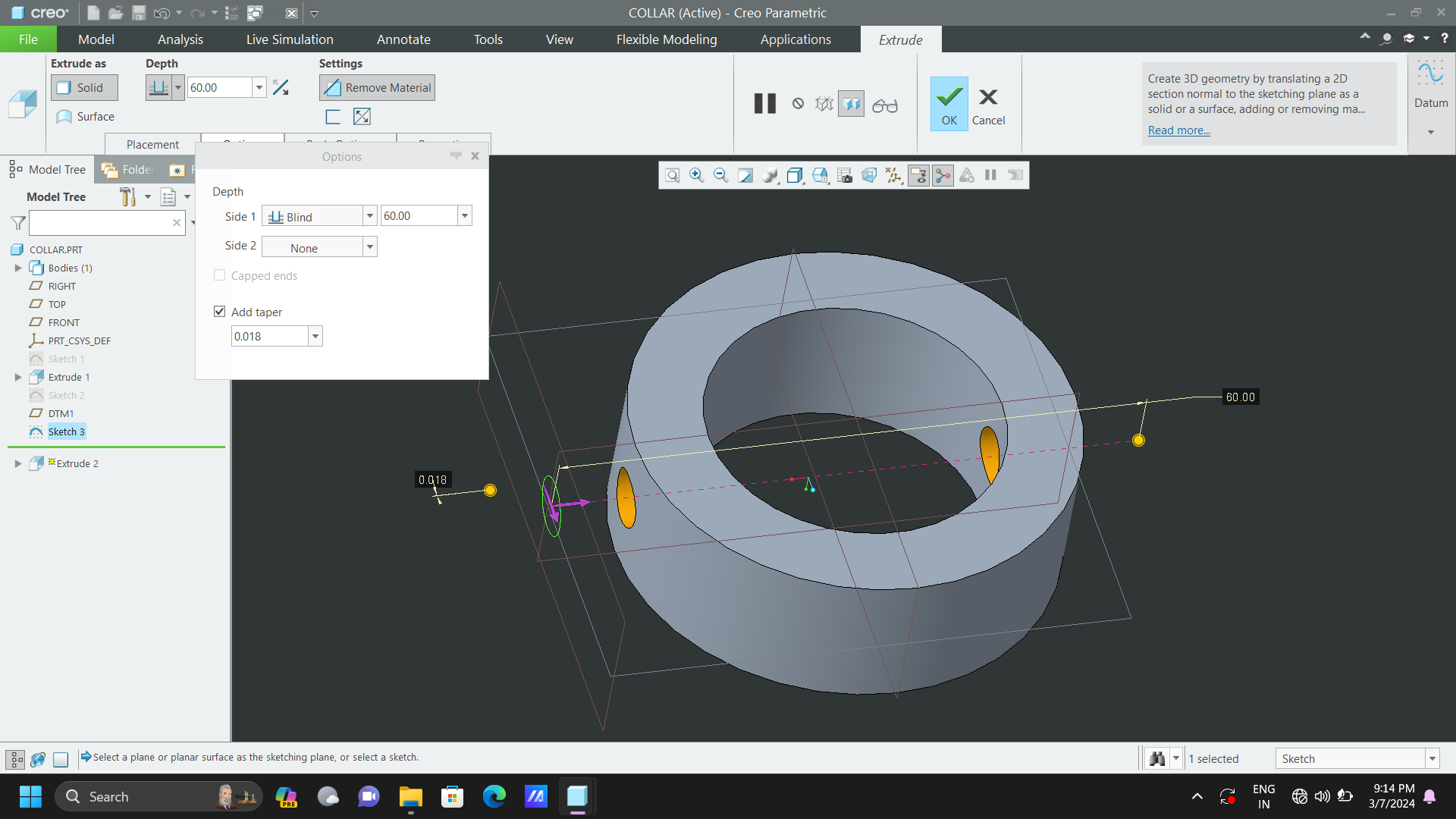Open the Flexible Modeling tab
Viewport: 1456px width, 819px height.
pyautogui.click(x=667, y=39)
